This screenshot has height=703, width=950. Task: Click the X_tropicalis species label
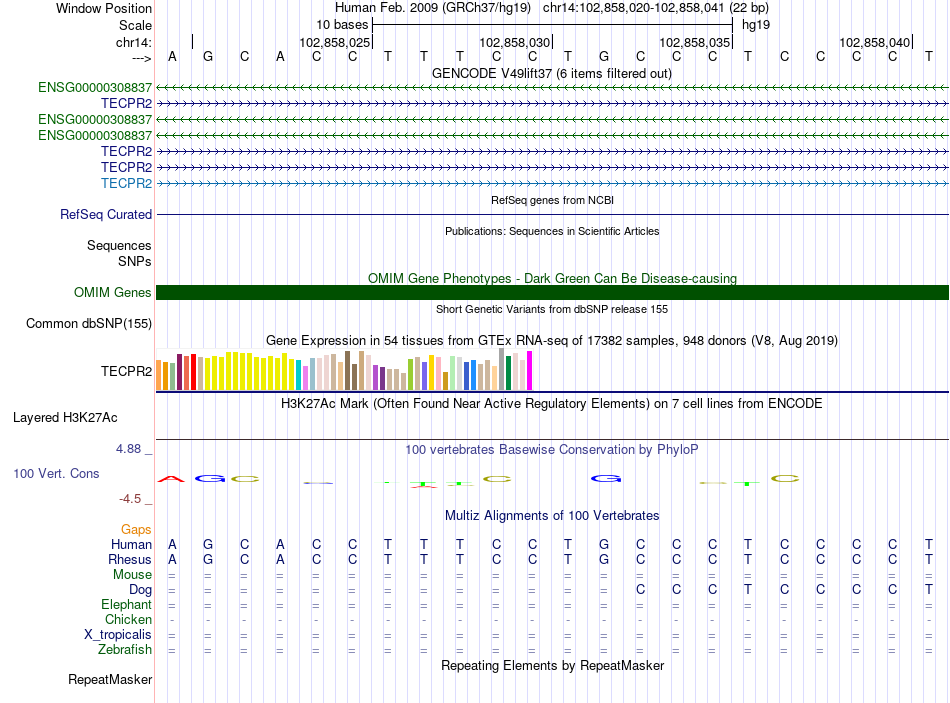118,635
